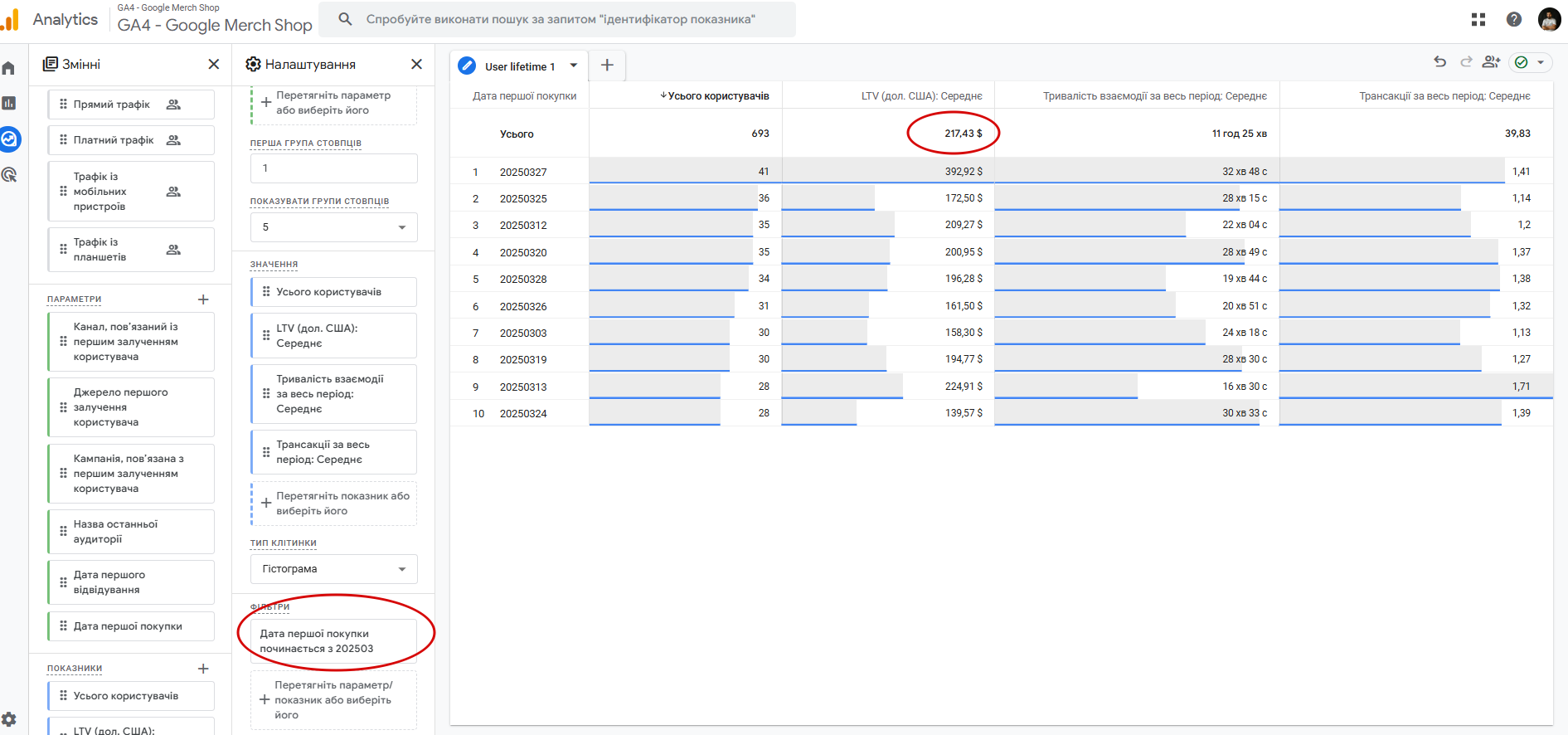Open Advertising icon in left sidebar

click(x=9, y=175)
